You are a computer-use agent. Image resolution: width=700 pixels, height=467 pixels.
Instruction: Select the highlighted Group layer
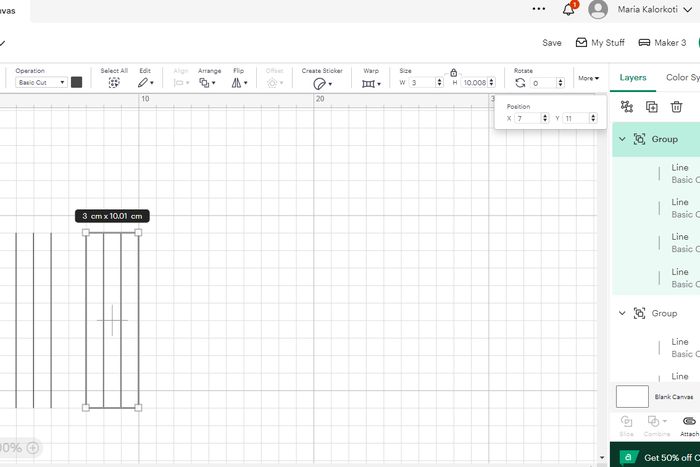click(656, 139)
